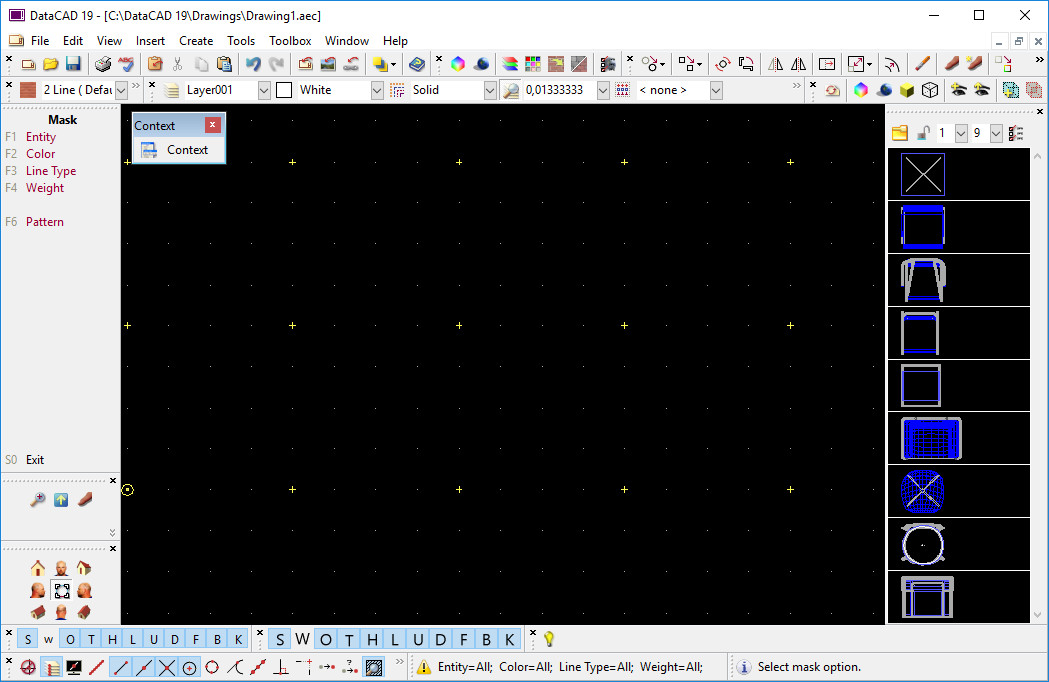
Task: Open the Create menu
Action: pos(196,41)
